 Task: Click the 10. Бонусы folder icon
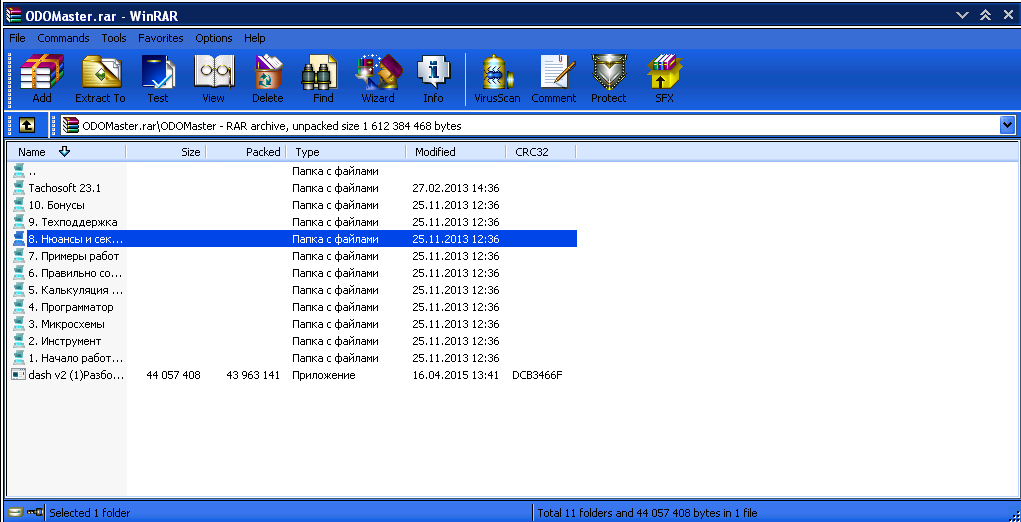(19, 204)
